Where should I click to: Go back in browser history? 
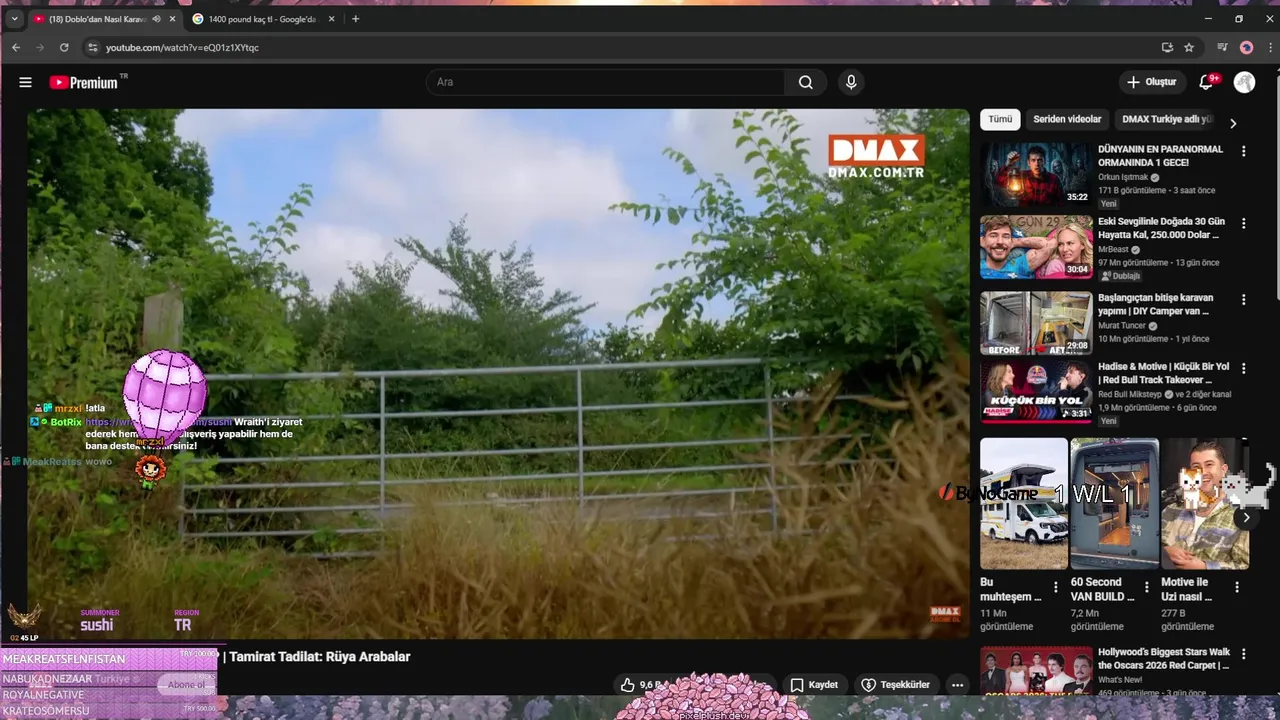click(x=16, y=47)
